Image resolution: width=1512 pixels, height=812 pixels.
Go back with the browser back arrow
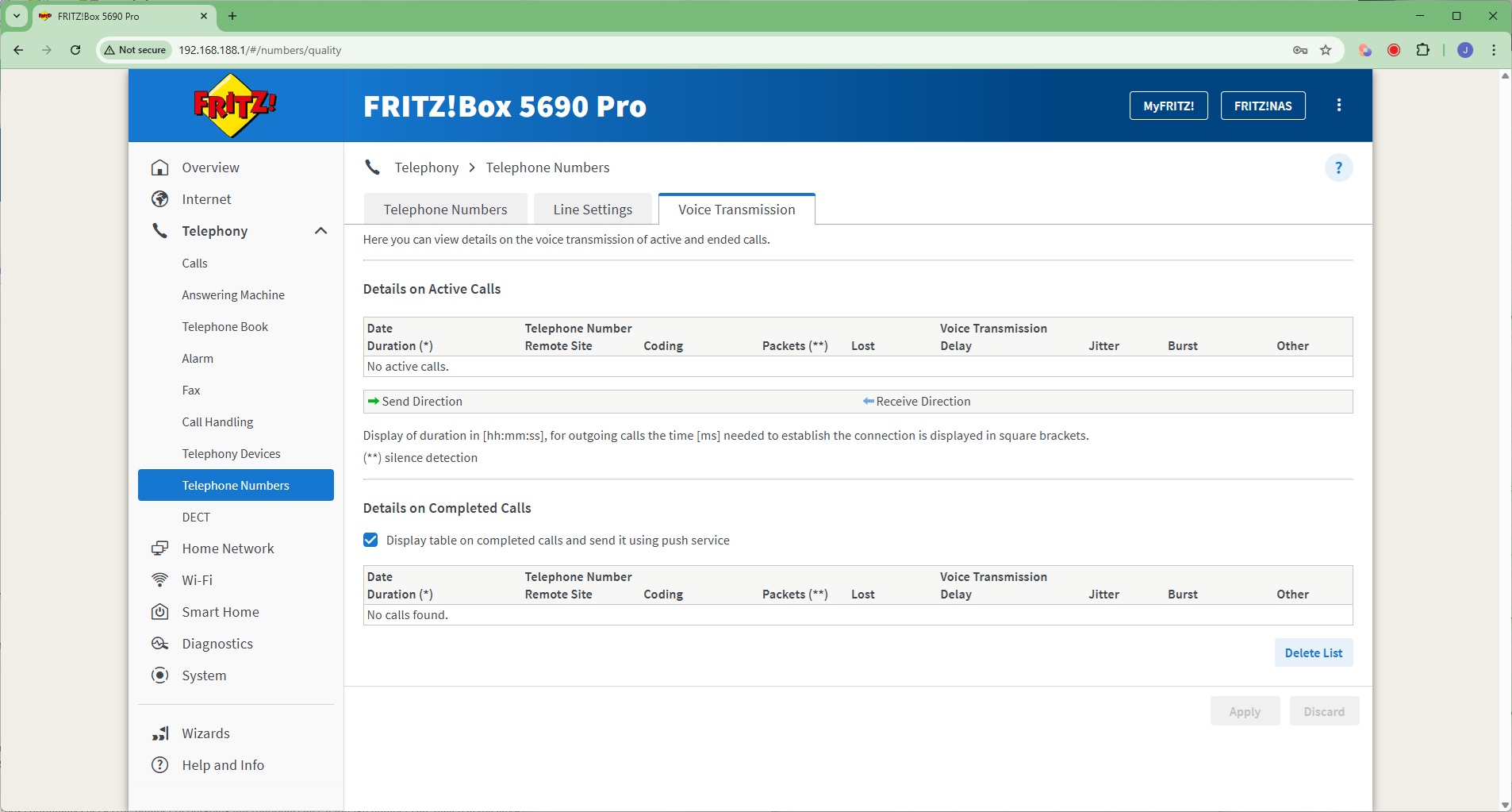click(18, 50)
